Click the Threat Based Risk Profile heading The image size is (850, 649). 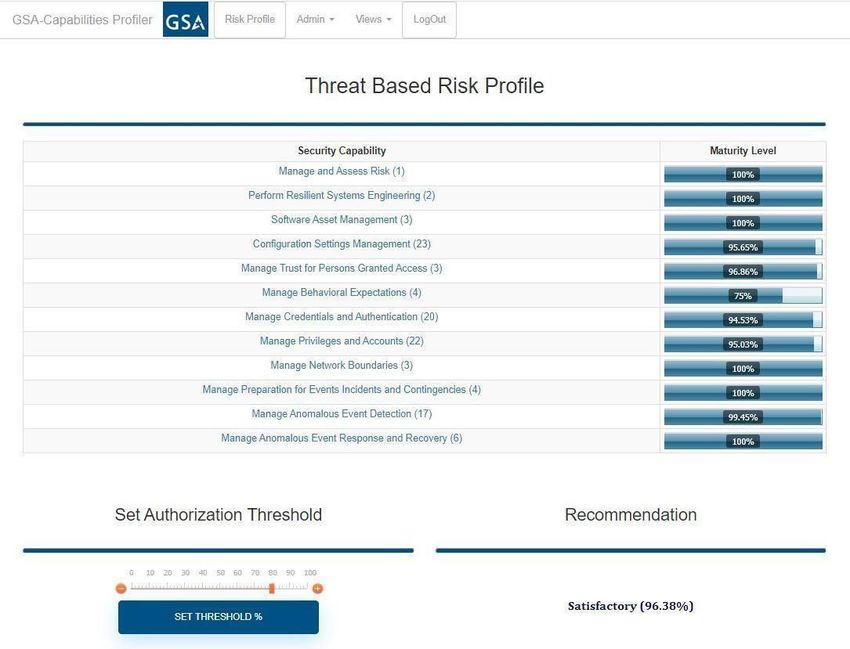pos(424,86)
